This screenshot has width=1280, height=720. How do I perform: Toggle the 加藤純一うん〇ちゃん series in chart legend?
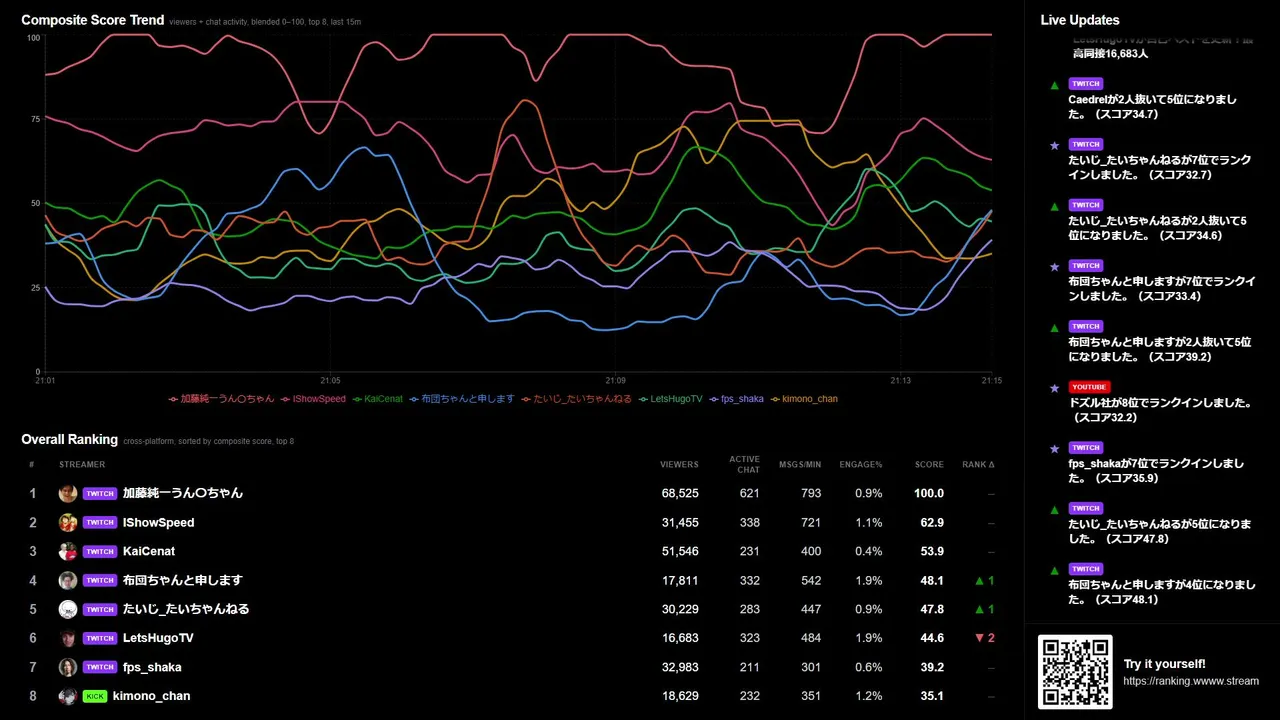pyautogui.click(x=221, y=399)
